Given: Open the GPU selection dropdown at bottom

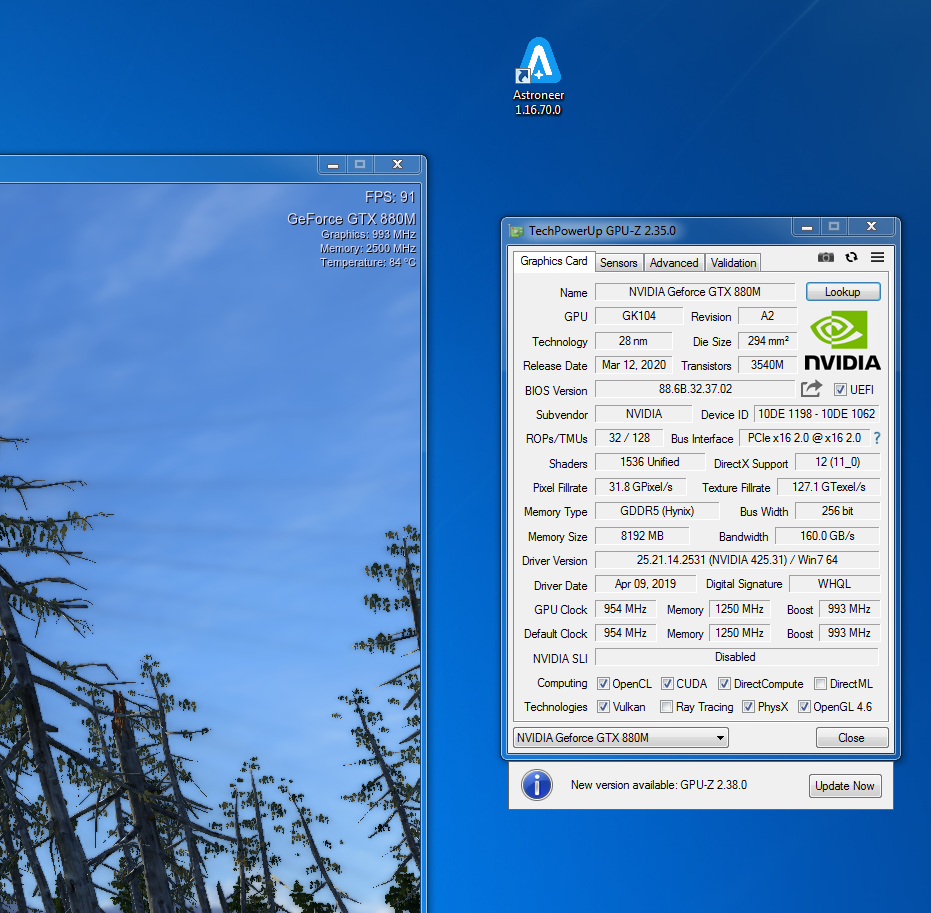Looking at the screenshot, I should [620, 738].
